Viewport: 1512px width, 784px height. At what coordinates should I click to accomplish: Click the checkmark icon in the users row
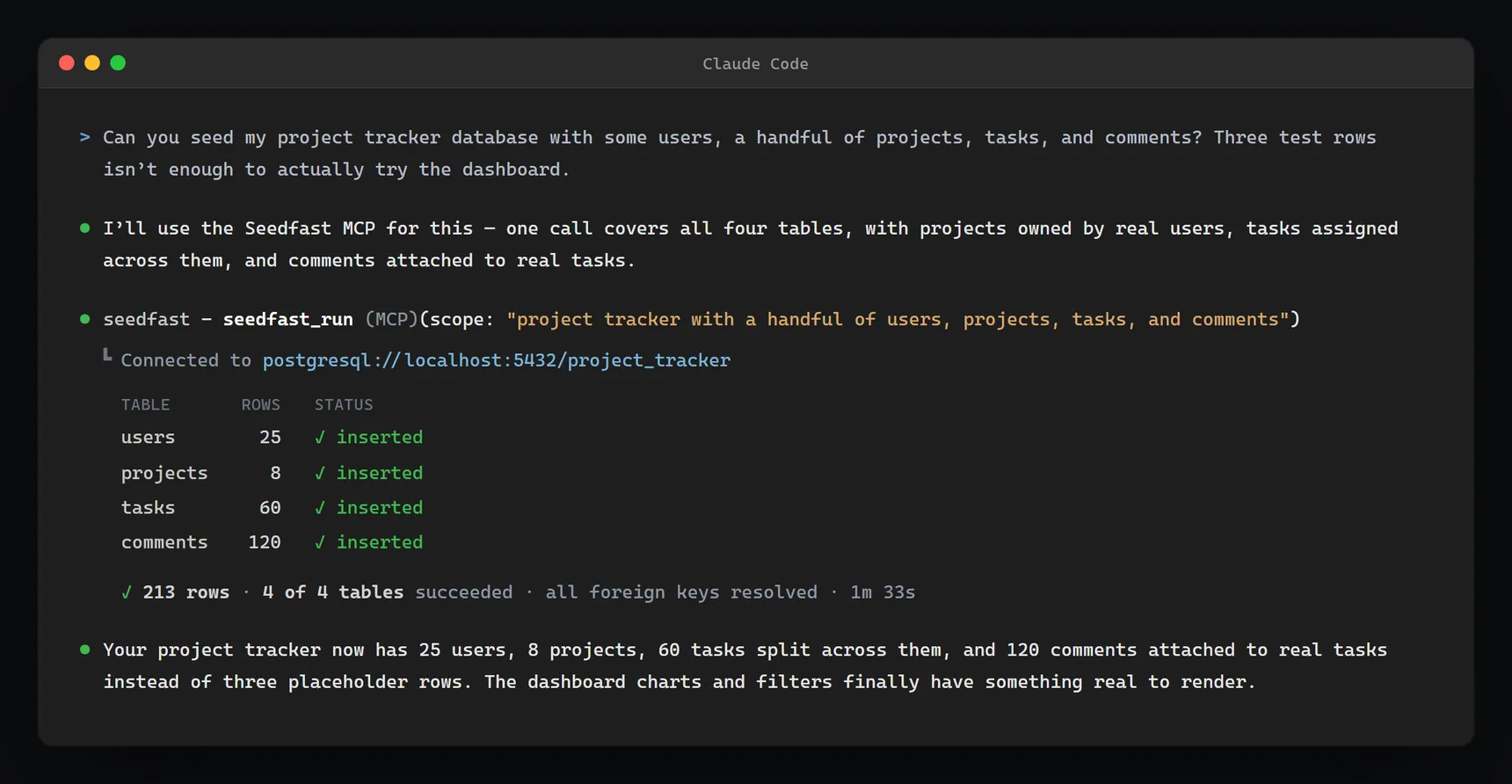pyautogui.click(x=320, y=438)
